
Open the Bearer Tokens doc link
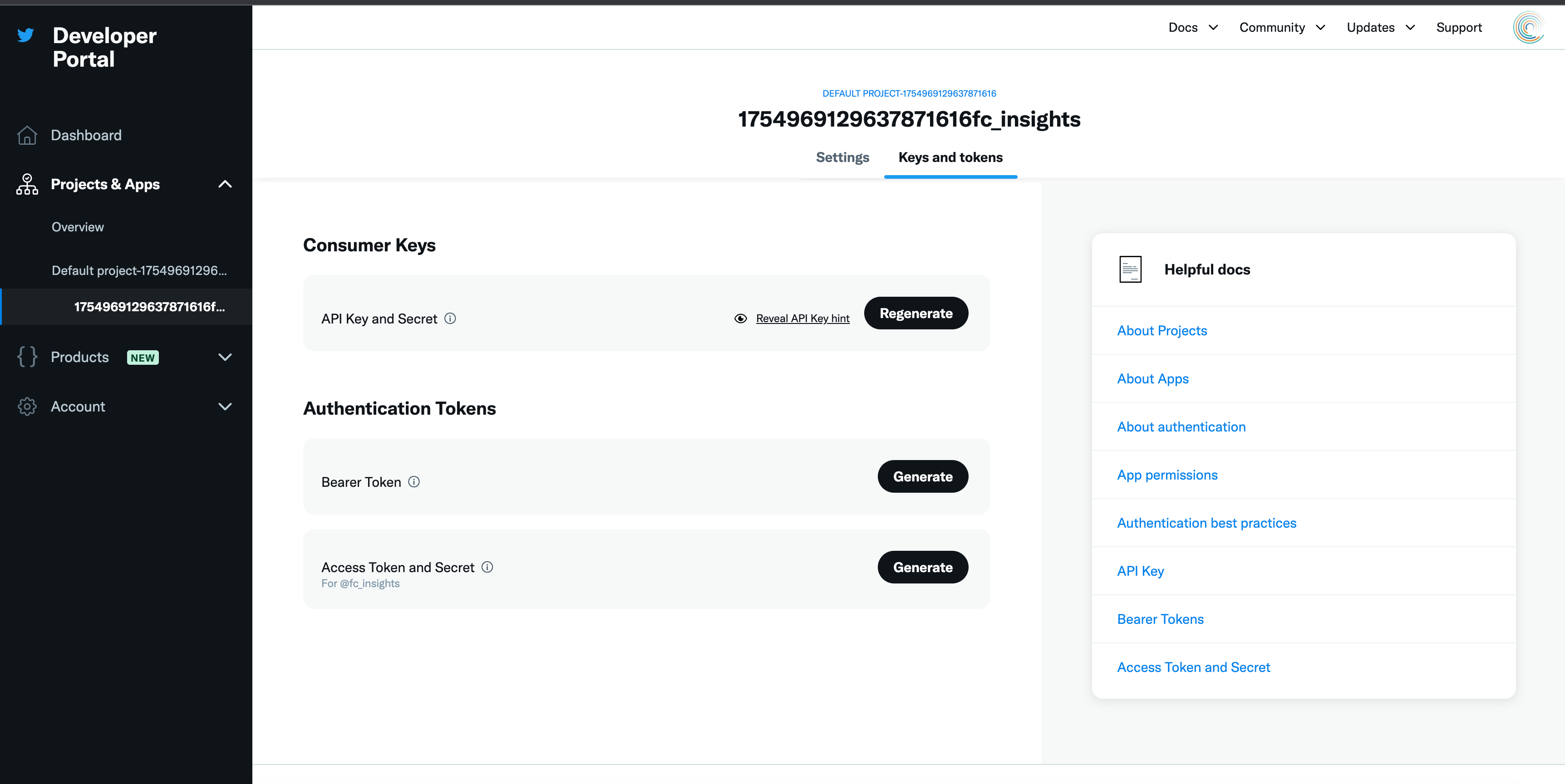1161,619
